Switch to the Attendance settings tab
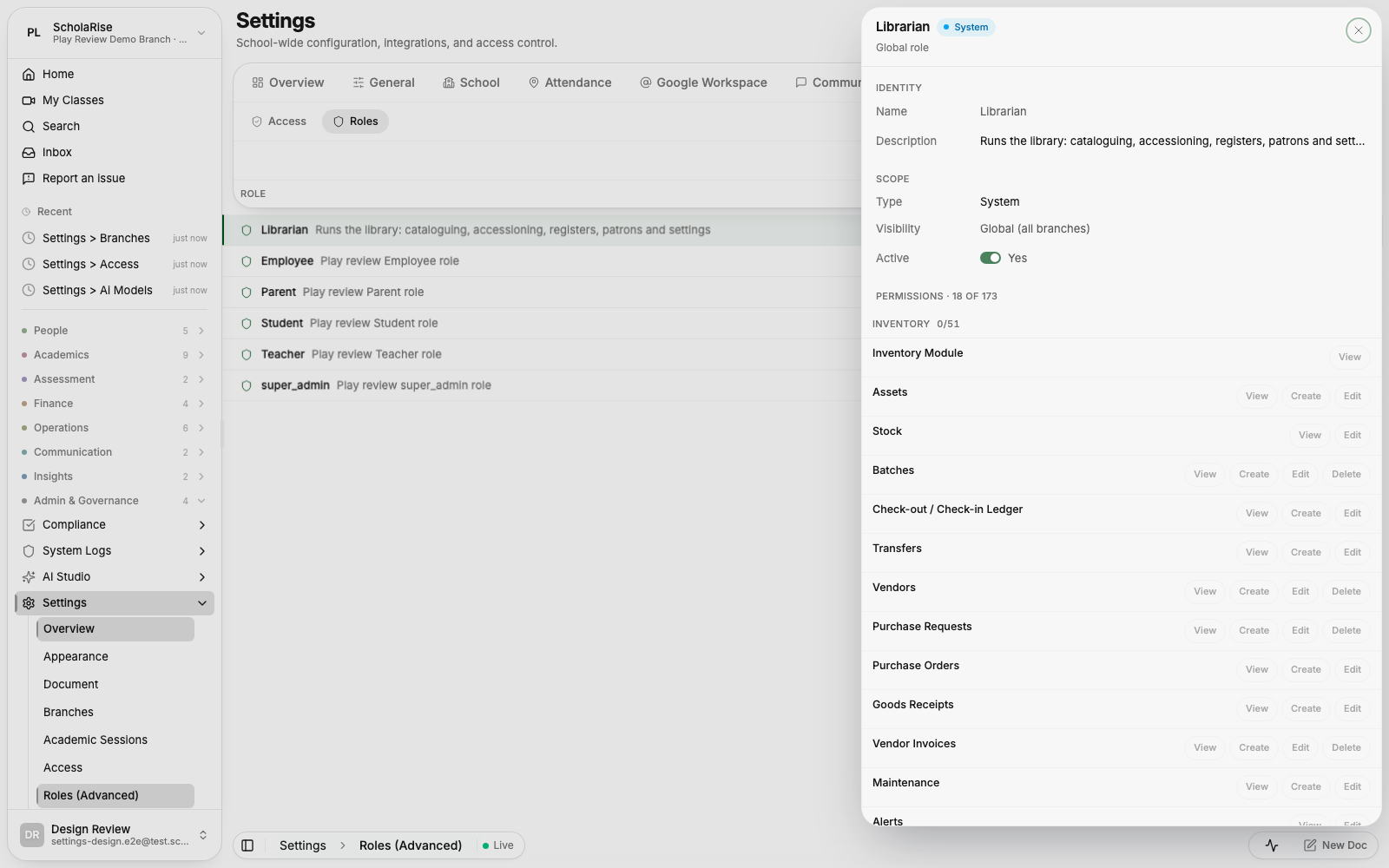Viewport: 1389px width, 868px height. pyautogui.click(x=569, y=82)
